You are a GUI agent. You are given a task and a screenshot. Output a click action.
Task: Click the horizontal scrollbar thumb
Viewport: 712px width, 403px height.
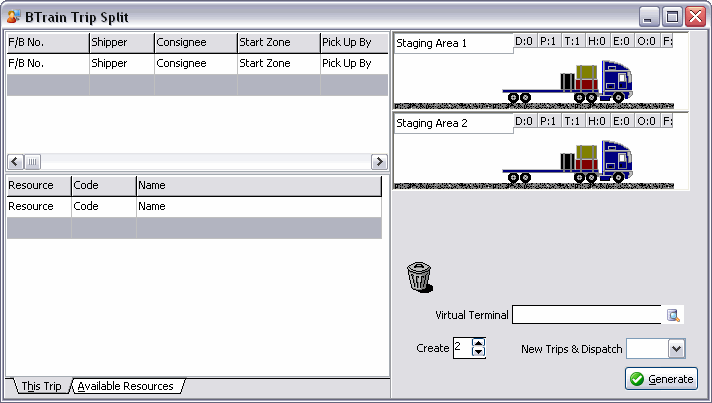(32, 162)
